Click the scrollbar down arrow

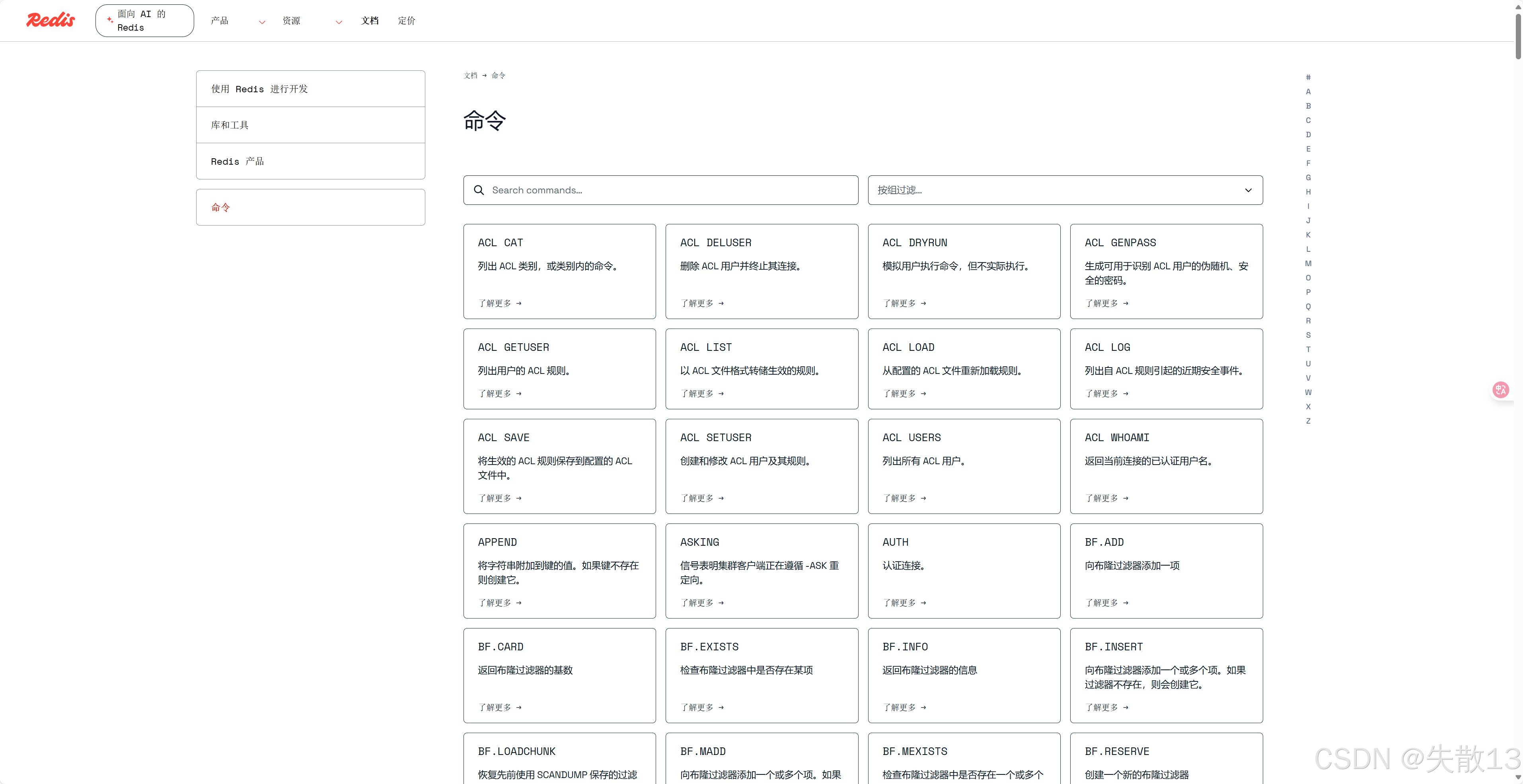1518,778
